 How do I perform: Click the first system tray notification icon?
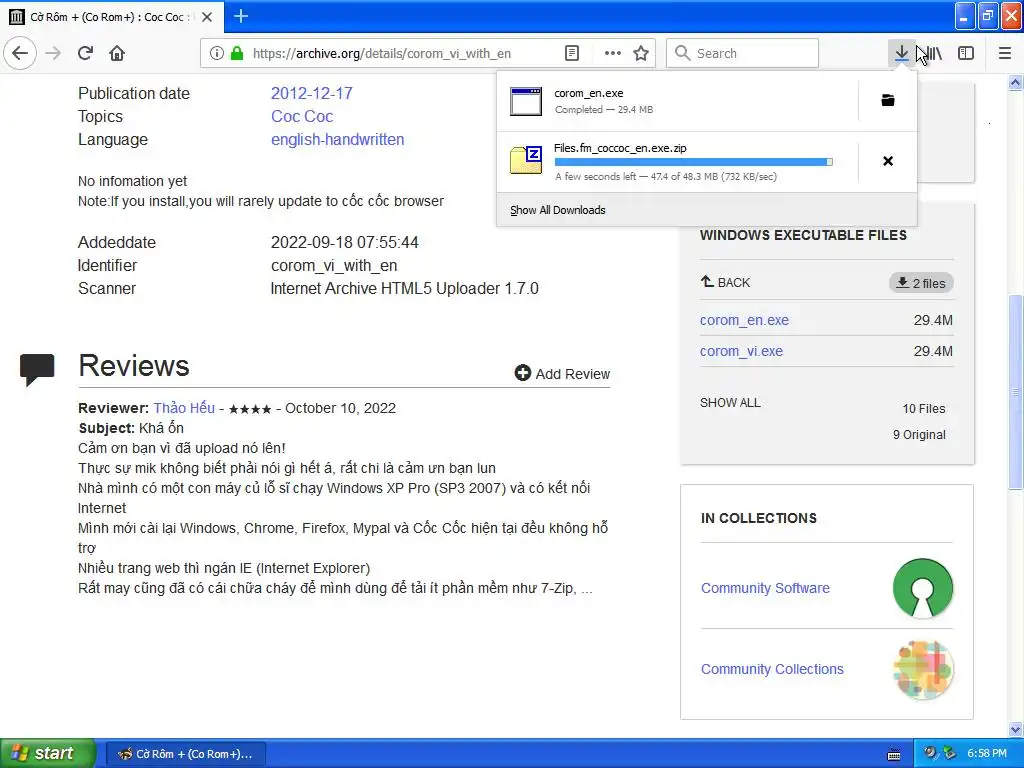point(930,753)
